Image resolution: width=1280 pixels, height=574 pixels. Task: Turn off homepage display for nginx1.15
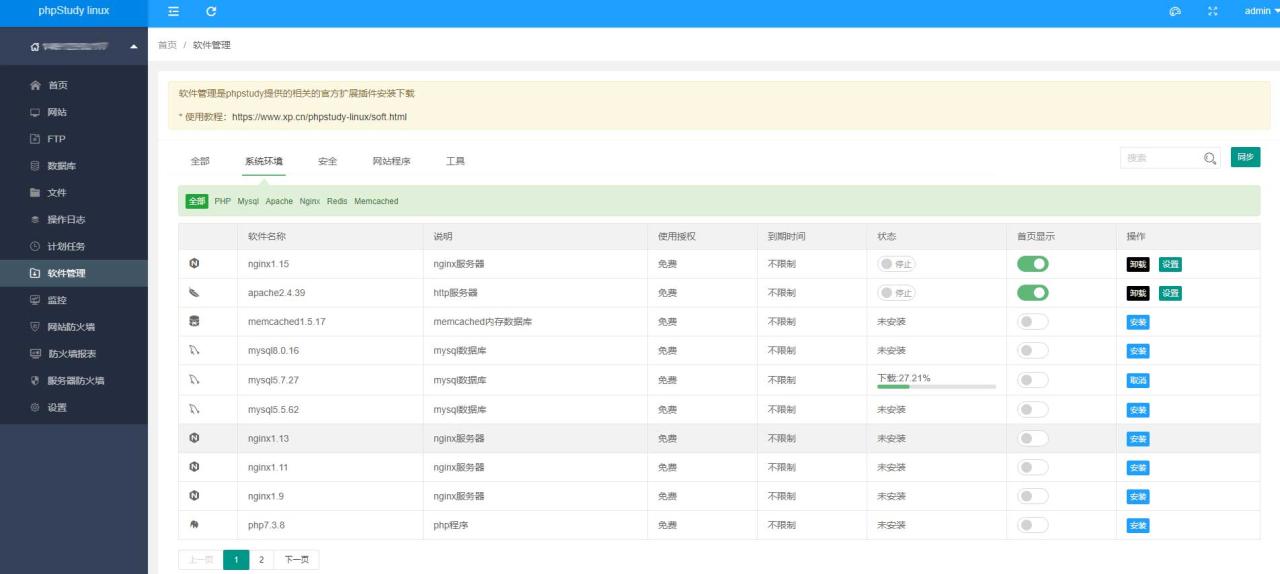tap(1033, 264)
